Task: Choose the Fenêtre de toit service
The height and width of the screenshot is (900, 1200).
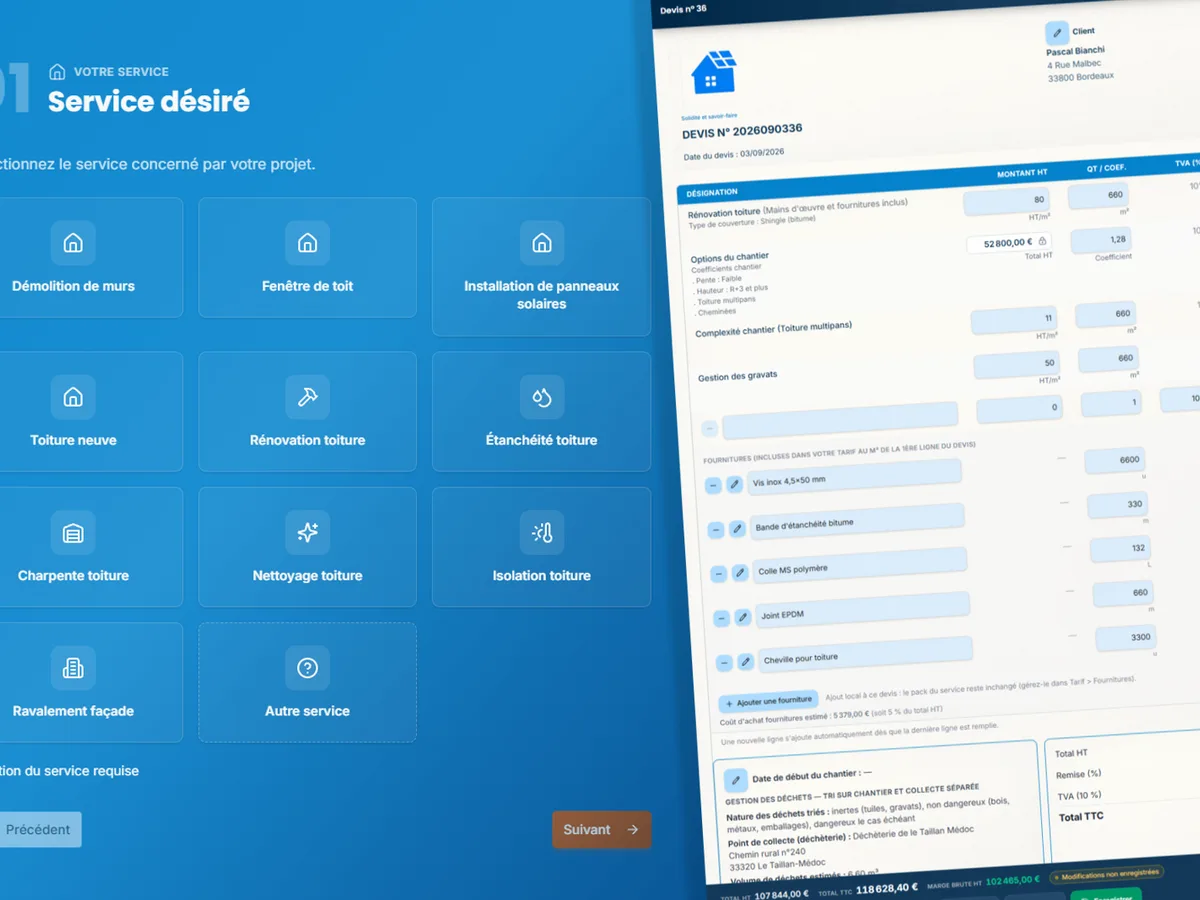Action: coord(307,257)
